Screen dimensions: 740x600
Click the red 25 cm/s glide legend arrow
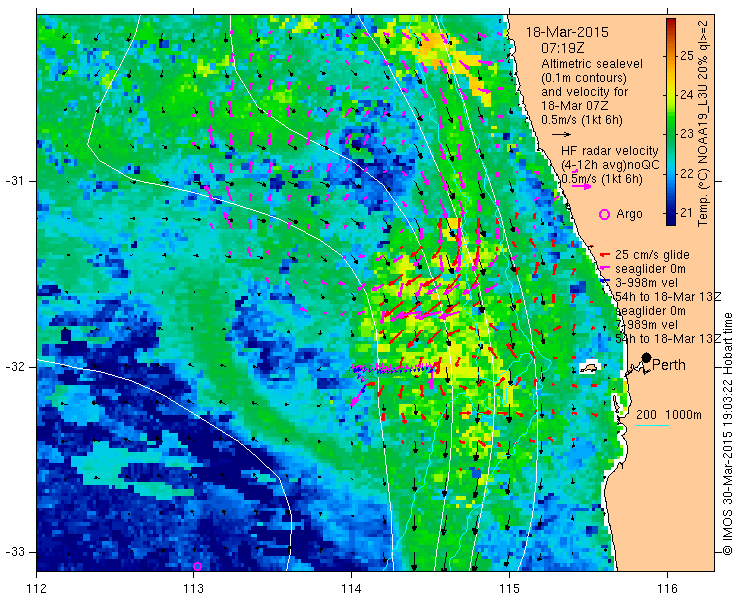click(x=605, y=255)
